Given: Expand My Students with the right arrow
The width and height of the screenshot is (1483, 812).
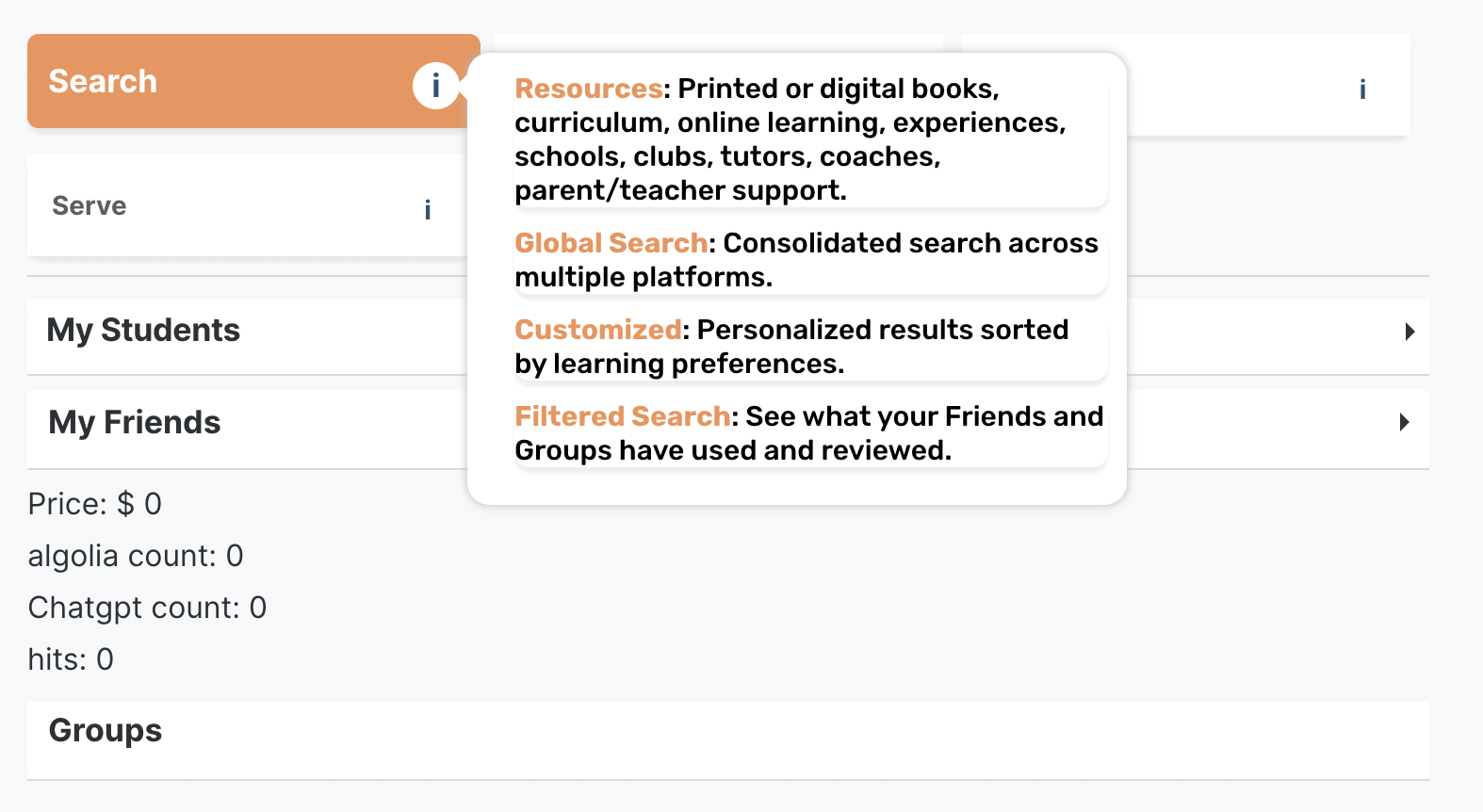Looking at the screenshot, I should pos(1410,332).
